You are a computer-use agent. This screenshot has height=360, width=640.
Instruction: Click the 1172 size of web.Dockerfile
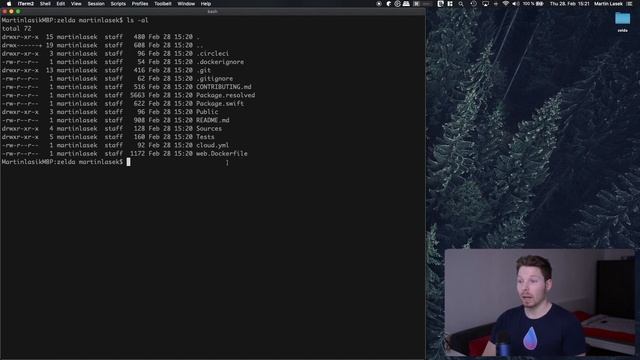coord(138,153)
